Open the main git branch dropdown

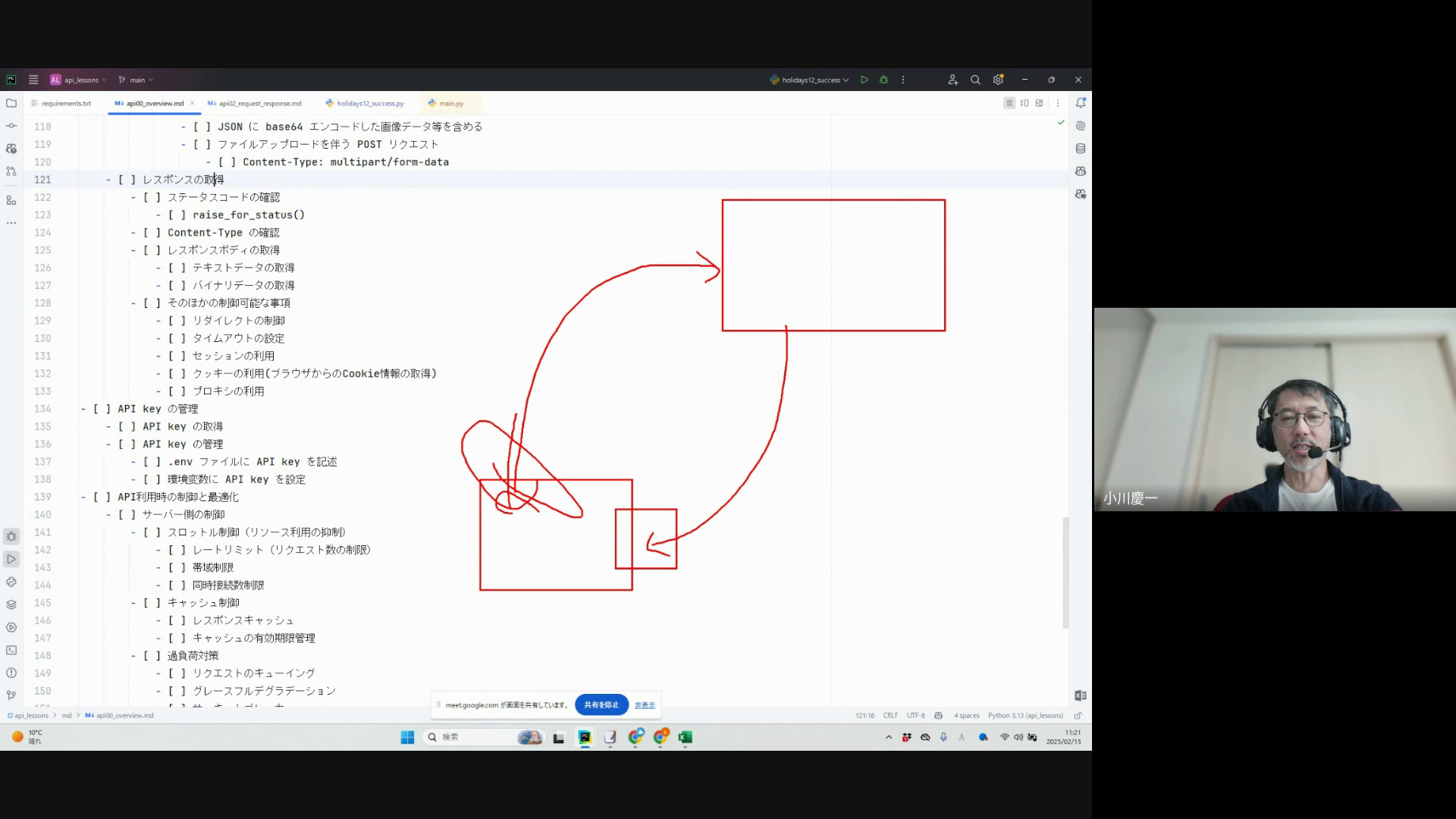point(136,80)
